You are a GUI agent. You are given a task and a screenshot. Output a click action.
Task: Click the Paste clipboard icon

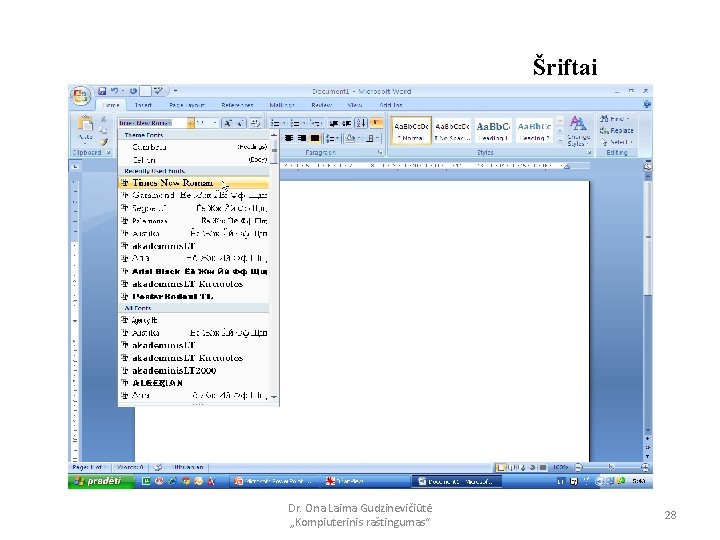[x=85, y=123]
